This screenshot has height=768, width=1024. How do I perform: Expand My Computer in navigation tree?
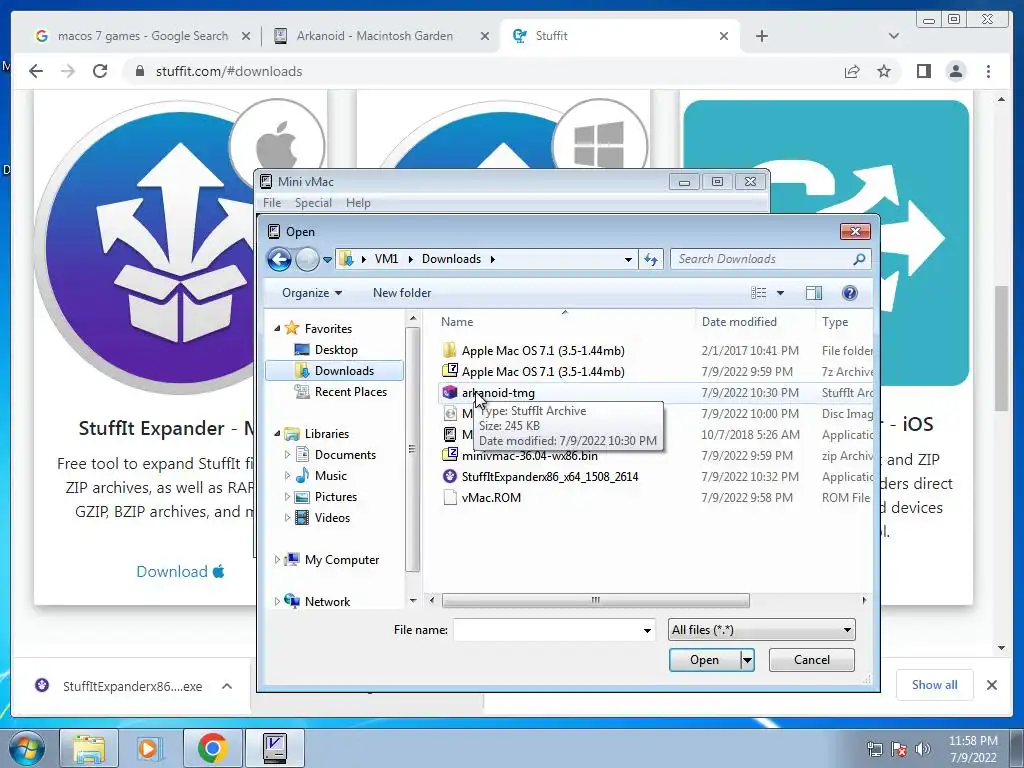[x=277, y=560]
